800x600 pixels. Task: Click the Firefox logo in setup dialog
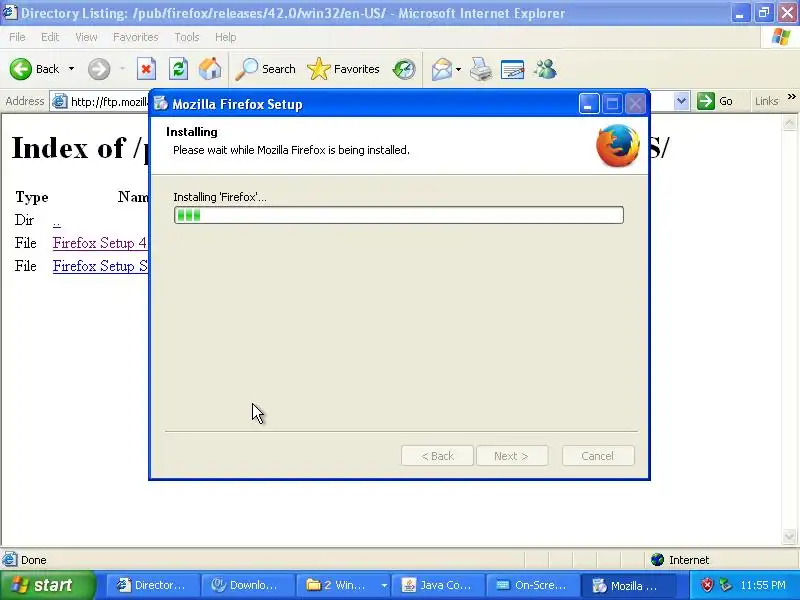point(618,145)
